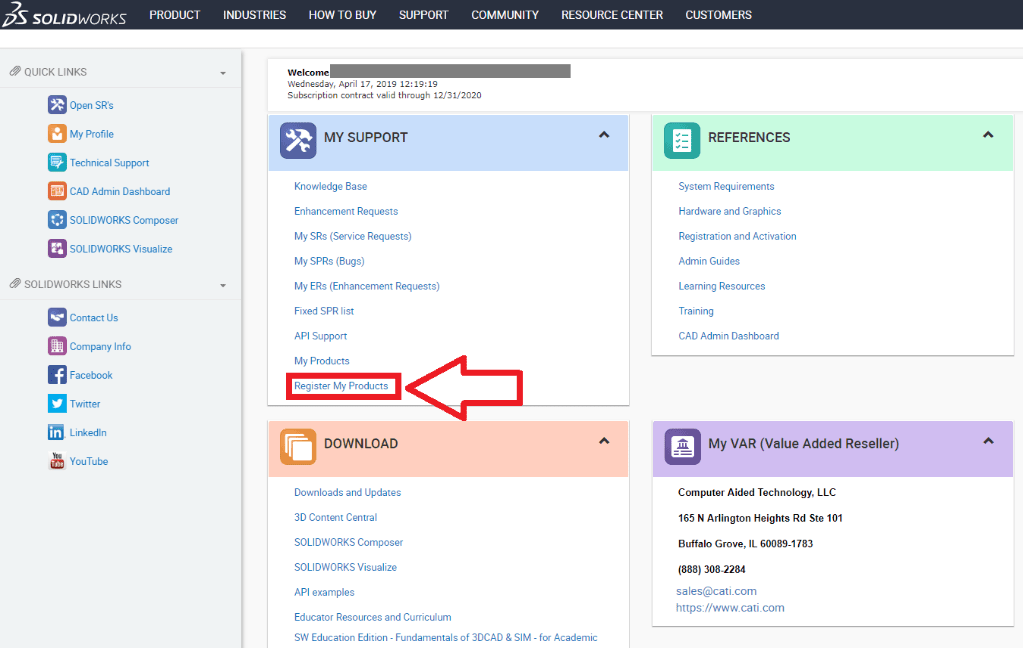Open the Downloads and Updates link
Image resolution: width=1023 pixels, height=648 pixels.
pos(347,492)
